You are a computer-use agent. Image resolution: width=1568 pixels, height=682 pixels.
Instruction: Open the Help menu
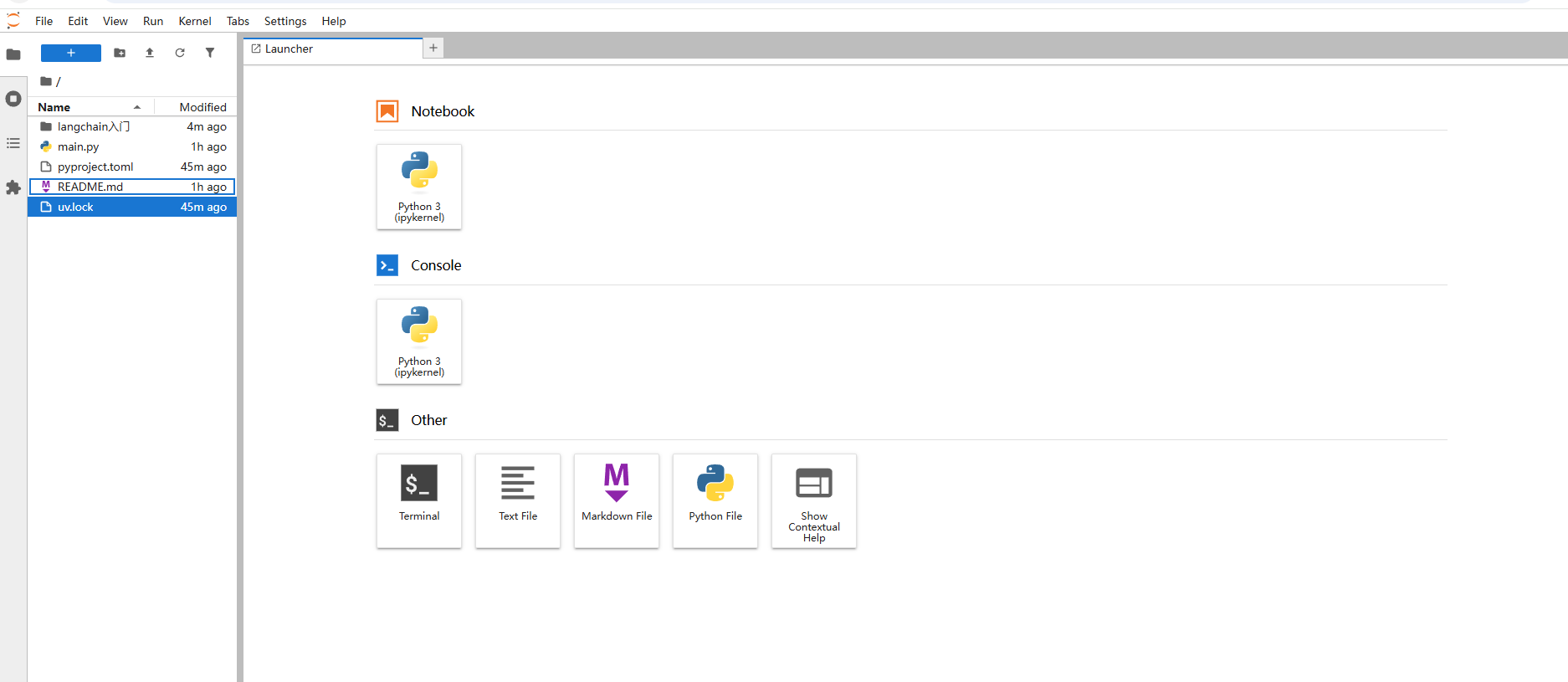(x=334, y=21)
